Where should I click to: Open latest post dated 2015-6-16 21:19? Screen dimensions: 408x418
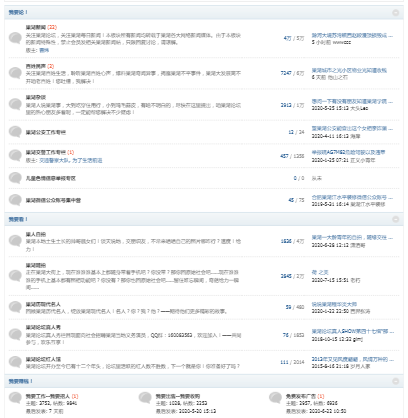click(352, 359)
